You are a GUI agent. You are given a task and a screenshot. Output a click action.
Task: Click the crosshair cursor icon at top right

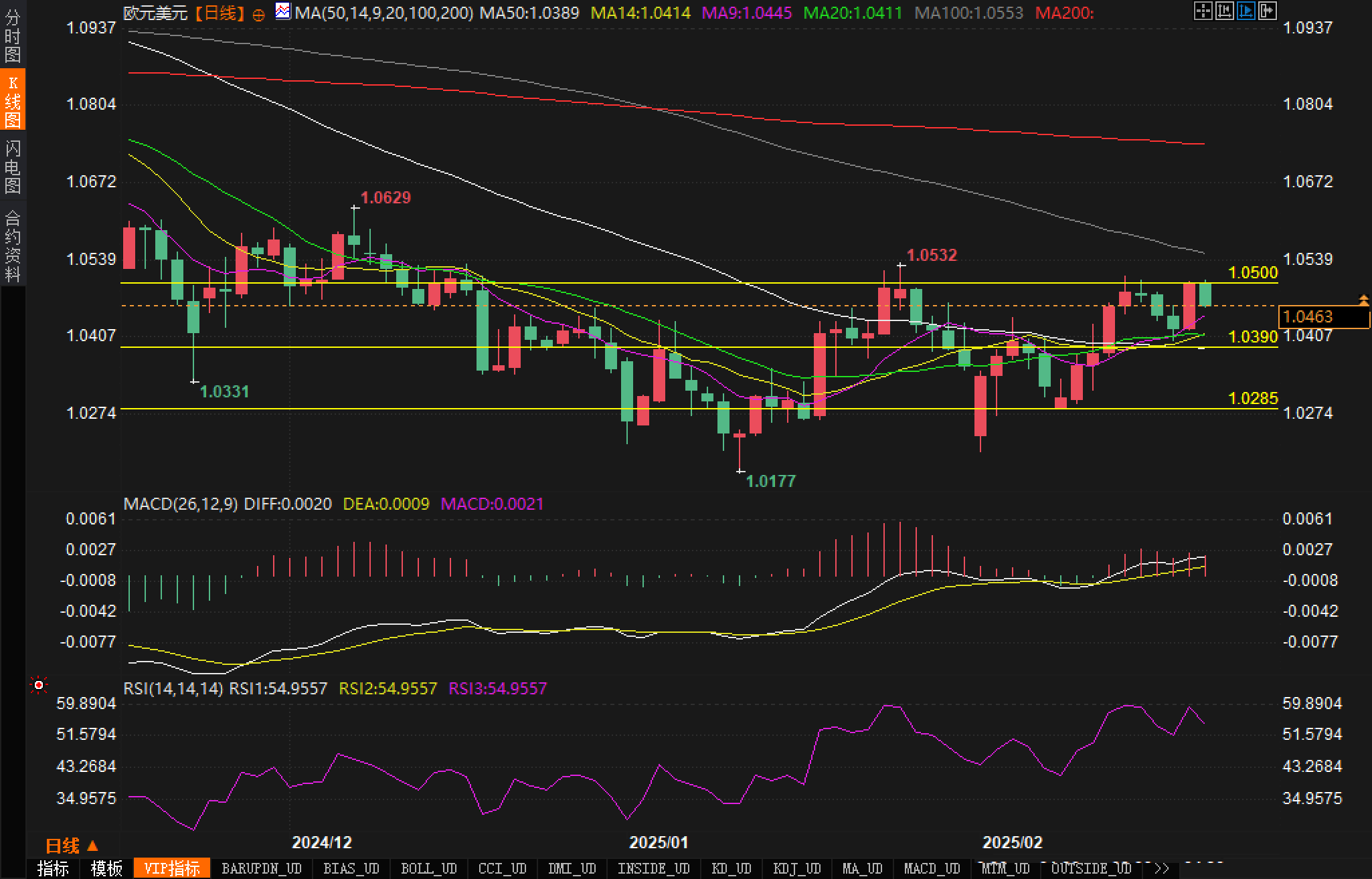pos(1203,11)
